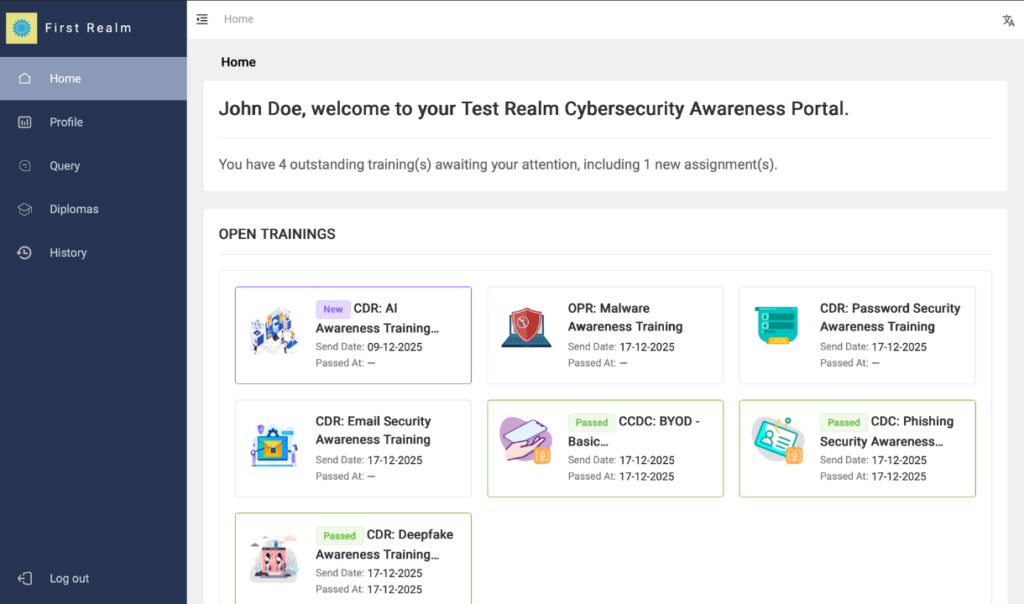Collapse the sidebar with the hamburger icon

click(x=202, y=19)
